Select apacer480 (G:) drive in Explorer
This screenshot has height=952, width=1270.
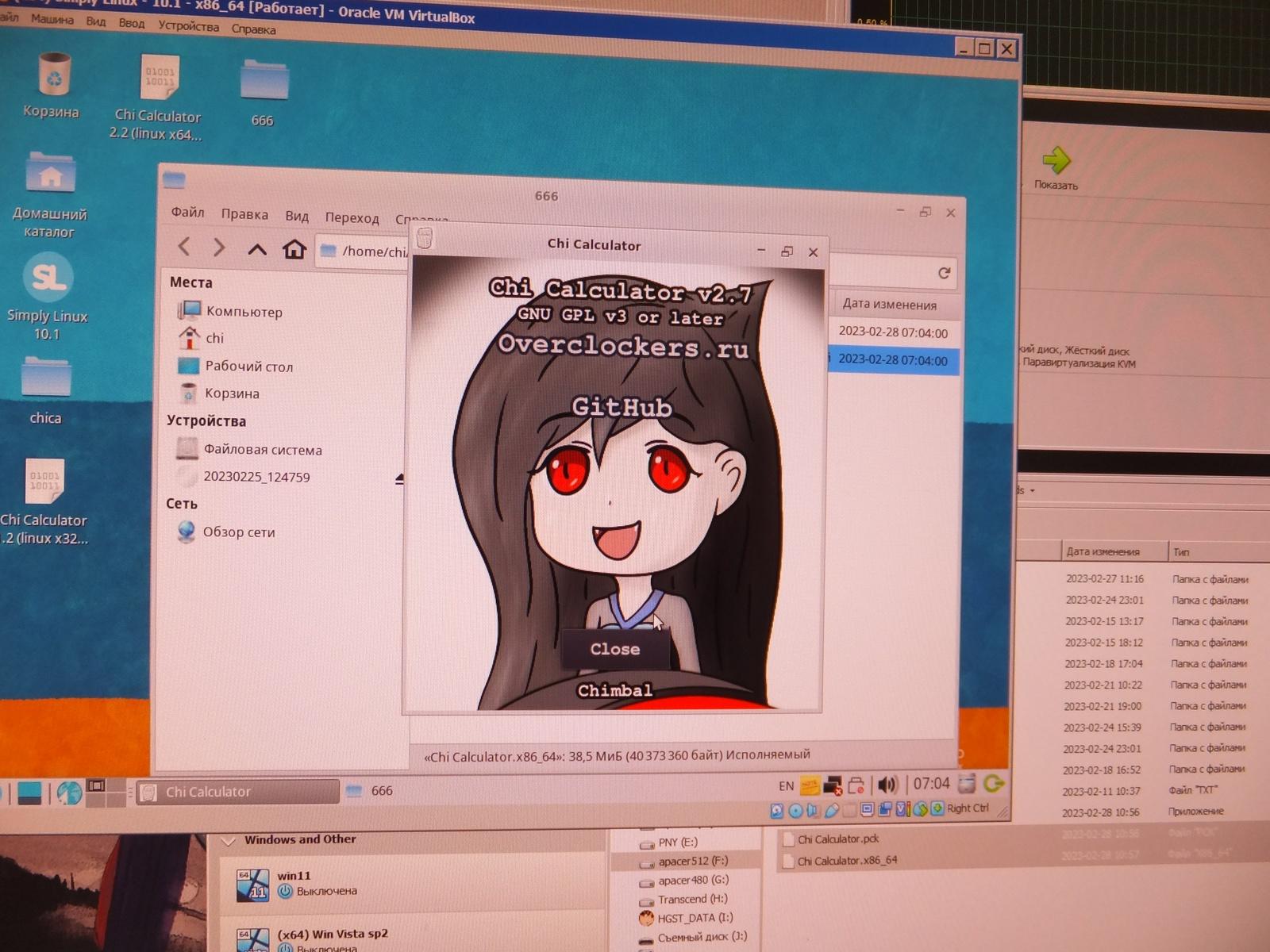point(683,880)
